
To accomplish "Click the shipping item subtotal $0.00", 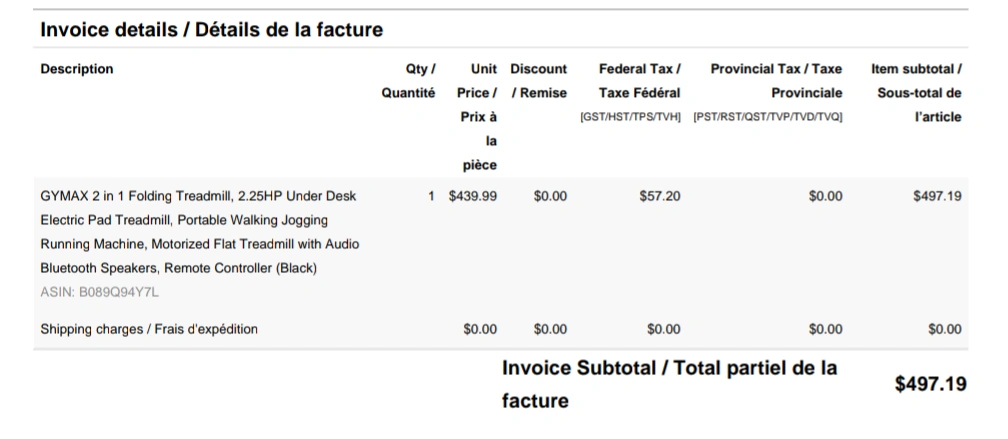I will pos(945,330).
